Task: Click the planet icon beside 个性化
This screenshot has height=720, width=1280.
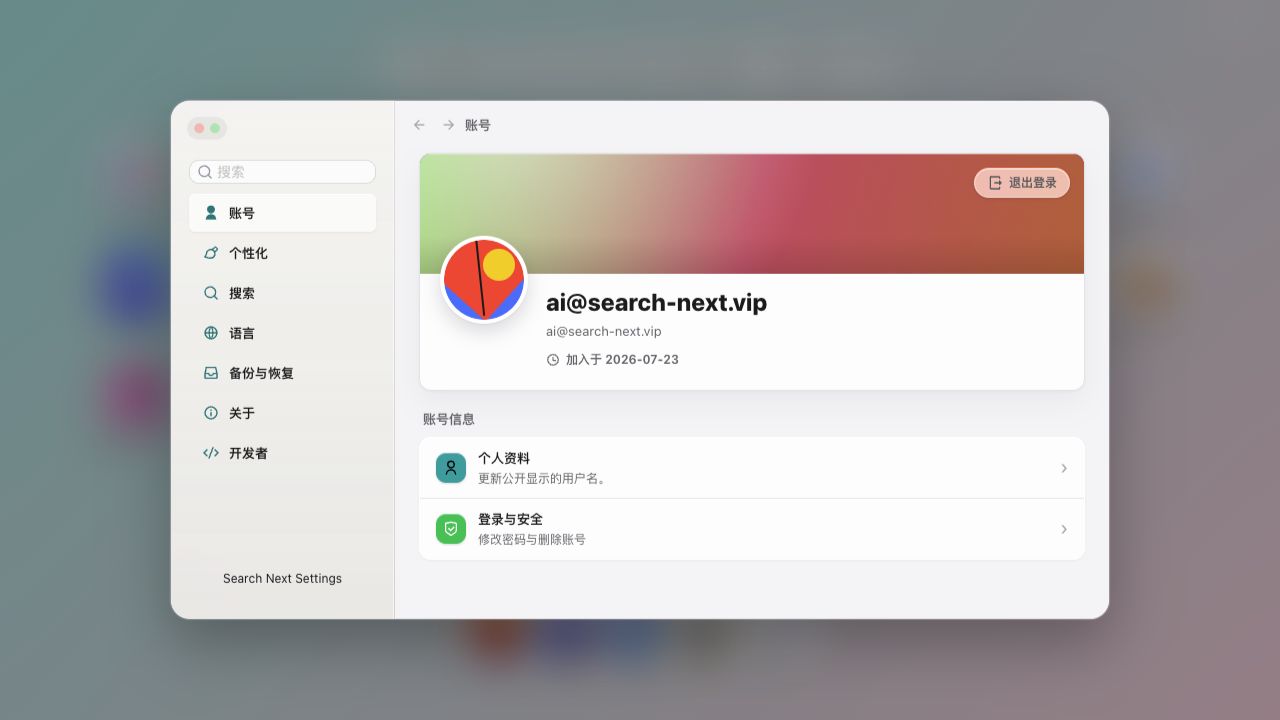Action: [211, 253]
